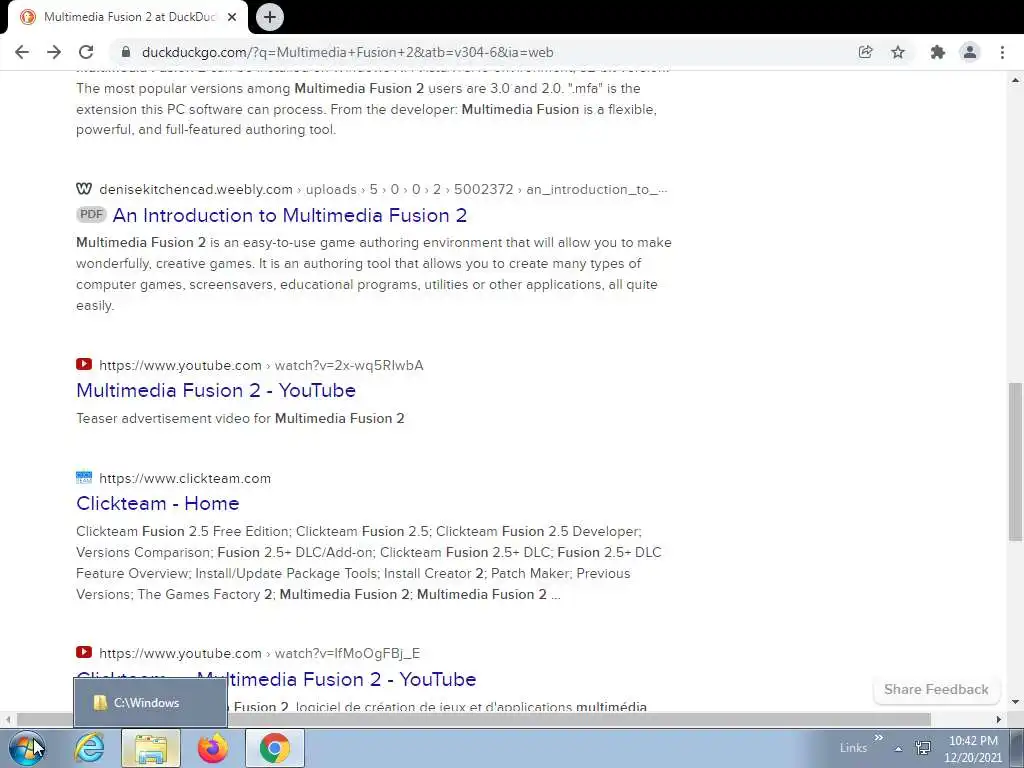Viewport: 1024px width, 768px height.
Task: Click the Chrome taskbar button
Action: (274, 748)
